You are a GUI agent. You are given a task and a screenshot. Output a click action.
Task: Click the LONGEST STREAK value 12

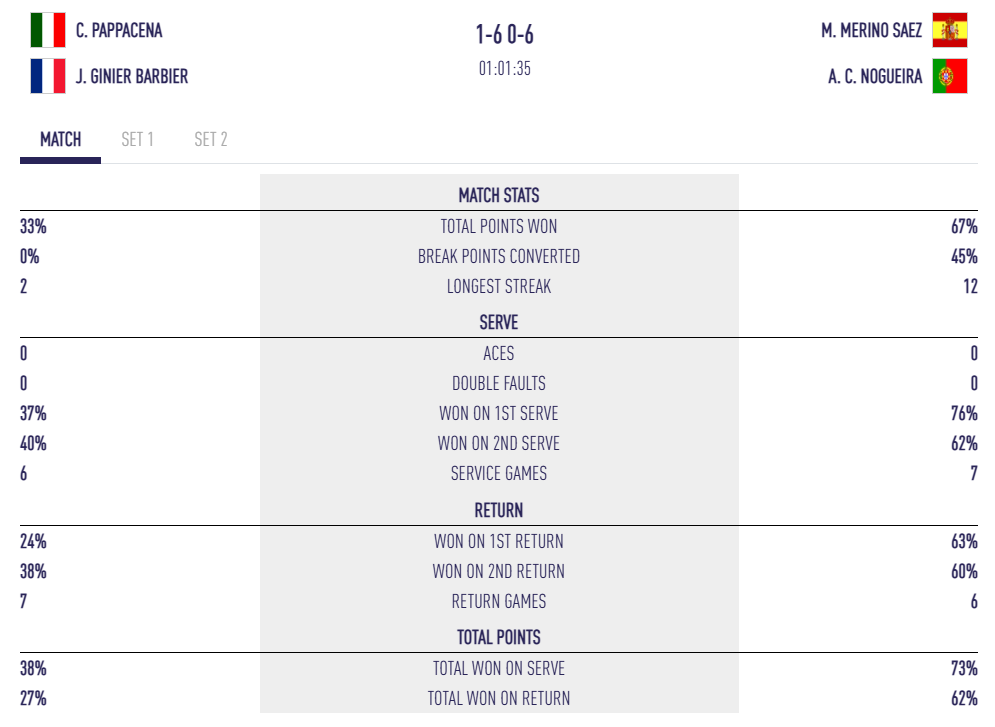tap(968, 286)
